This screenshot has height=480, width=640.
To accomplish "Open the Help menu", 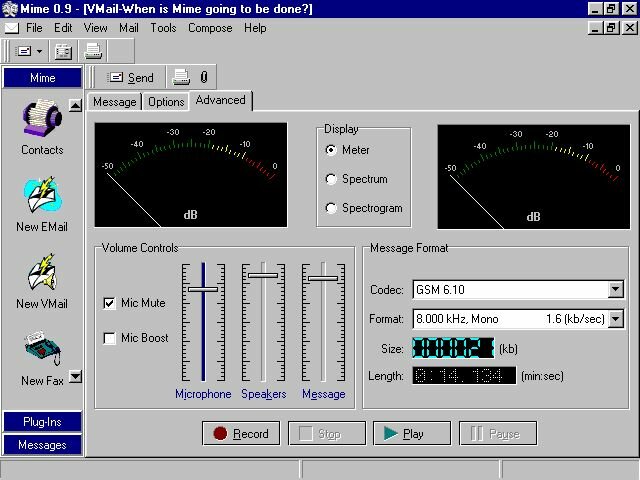I will click(255, 28).
